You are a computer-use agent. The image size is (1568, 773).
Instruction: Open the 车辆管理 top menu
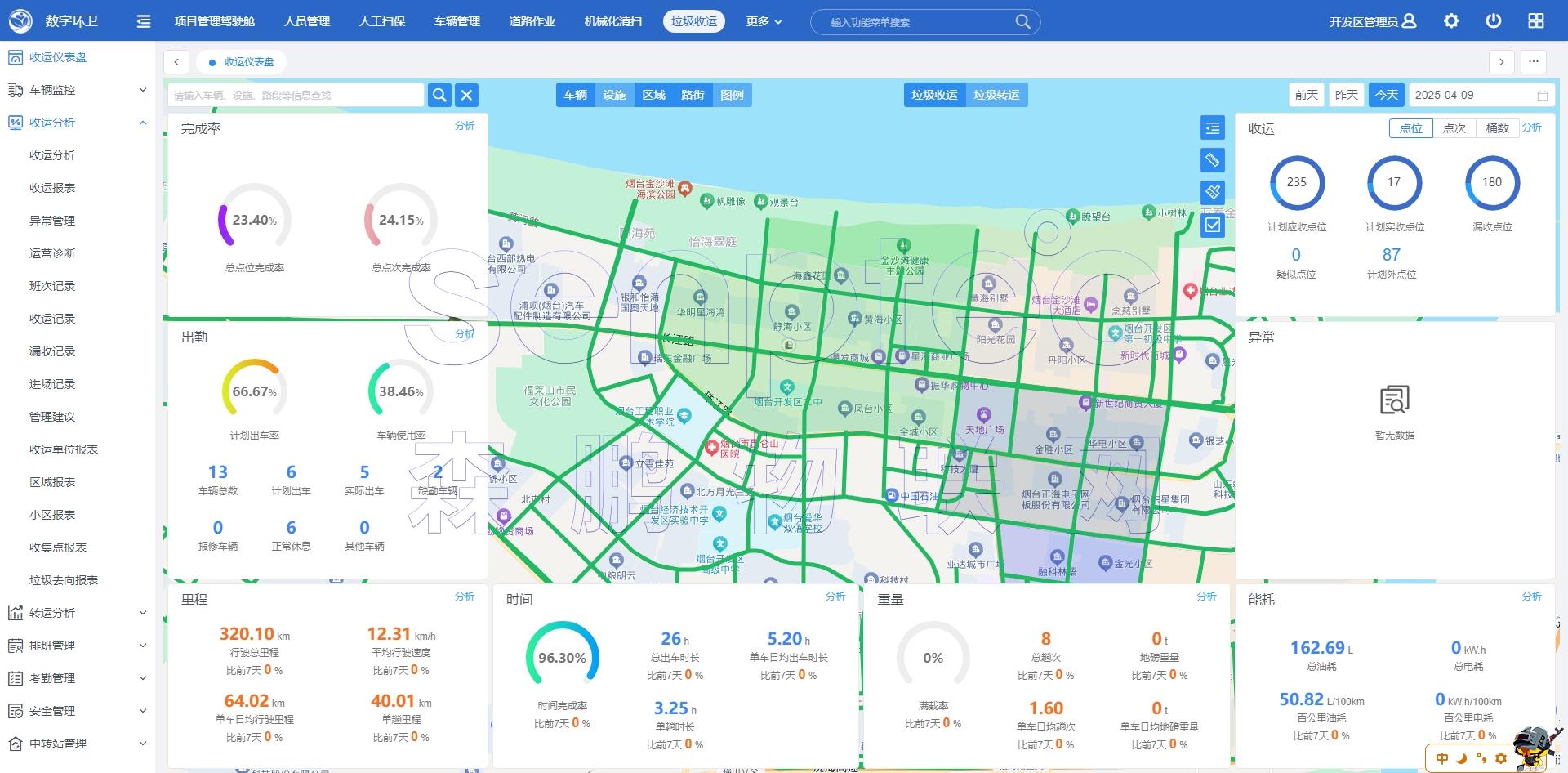(x=457, y=21)
